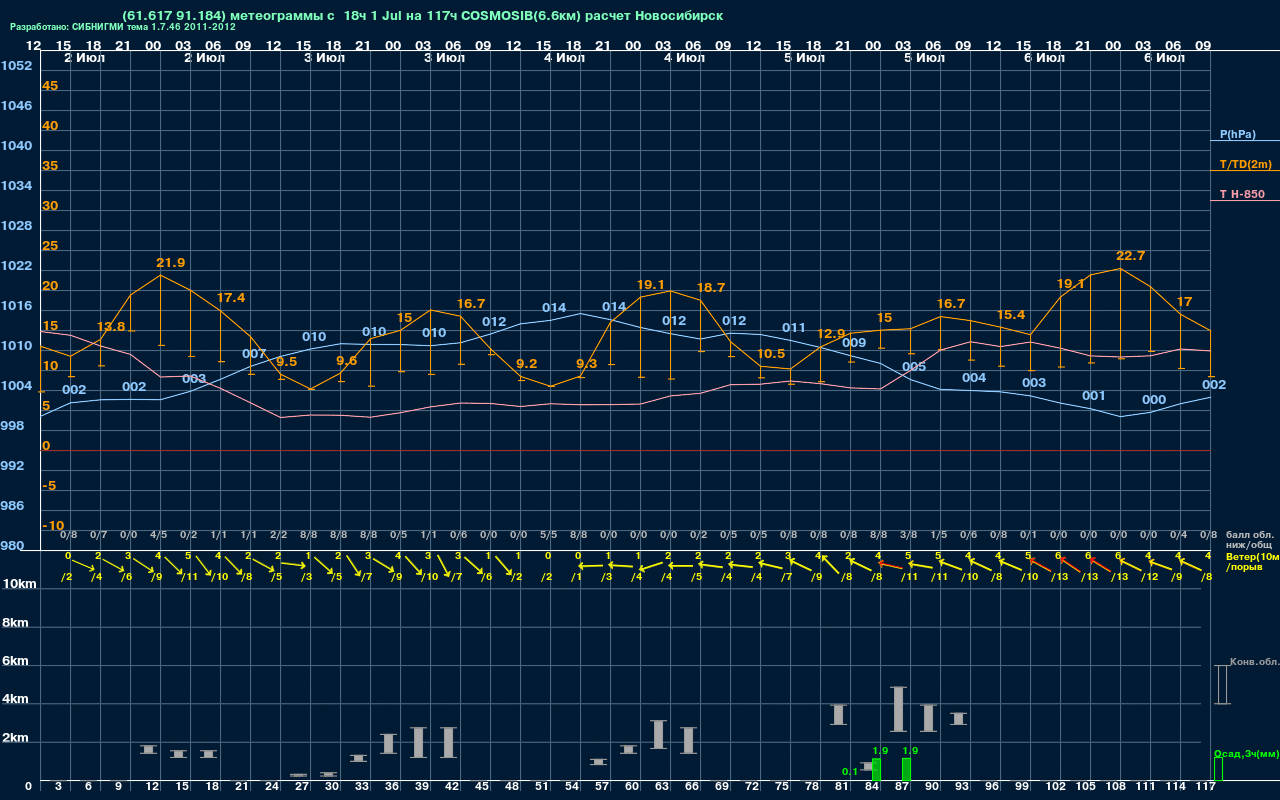Screen dimensions: 1280x800
Task: Click the 9.2 temperature minimum label
Action: [527, 364]
